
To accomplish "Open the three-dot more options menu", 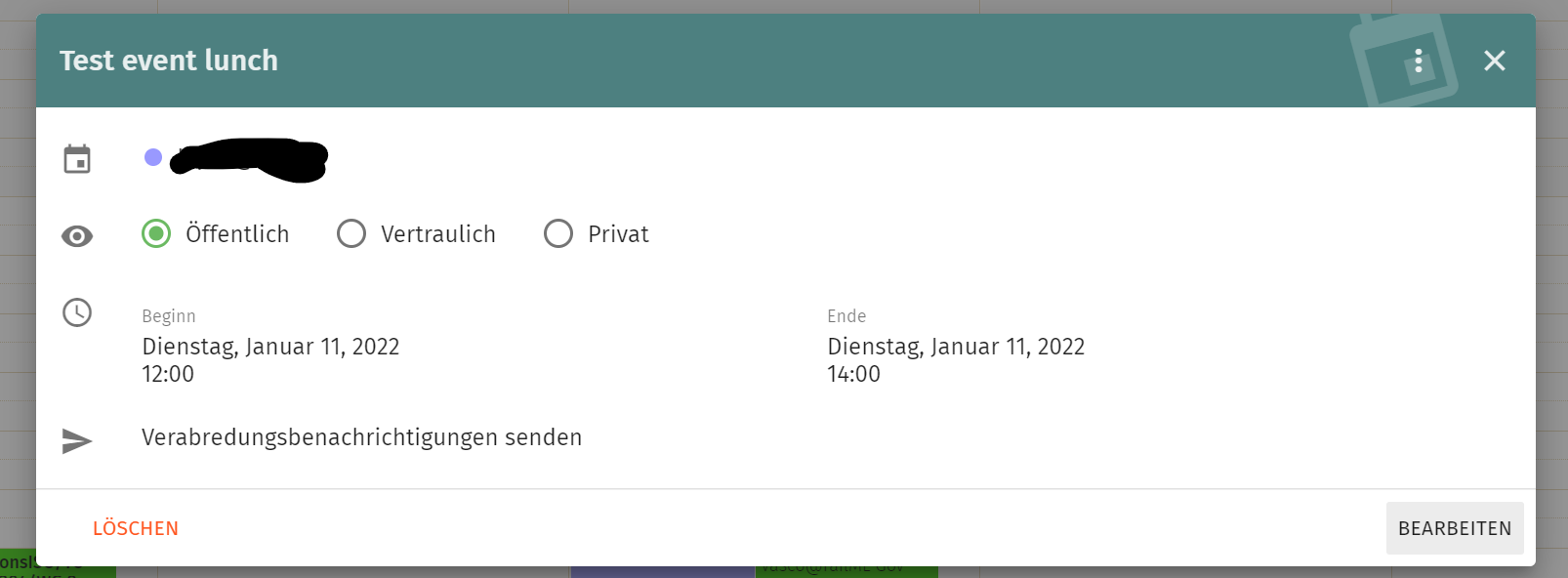I will (x=1419, y=62).
